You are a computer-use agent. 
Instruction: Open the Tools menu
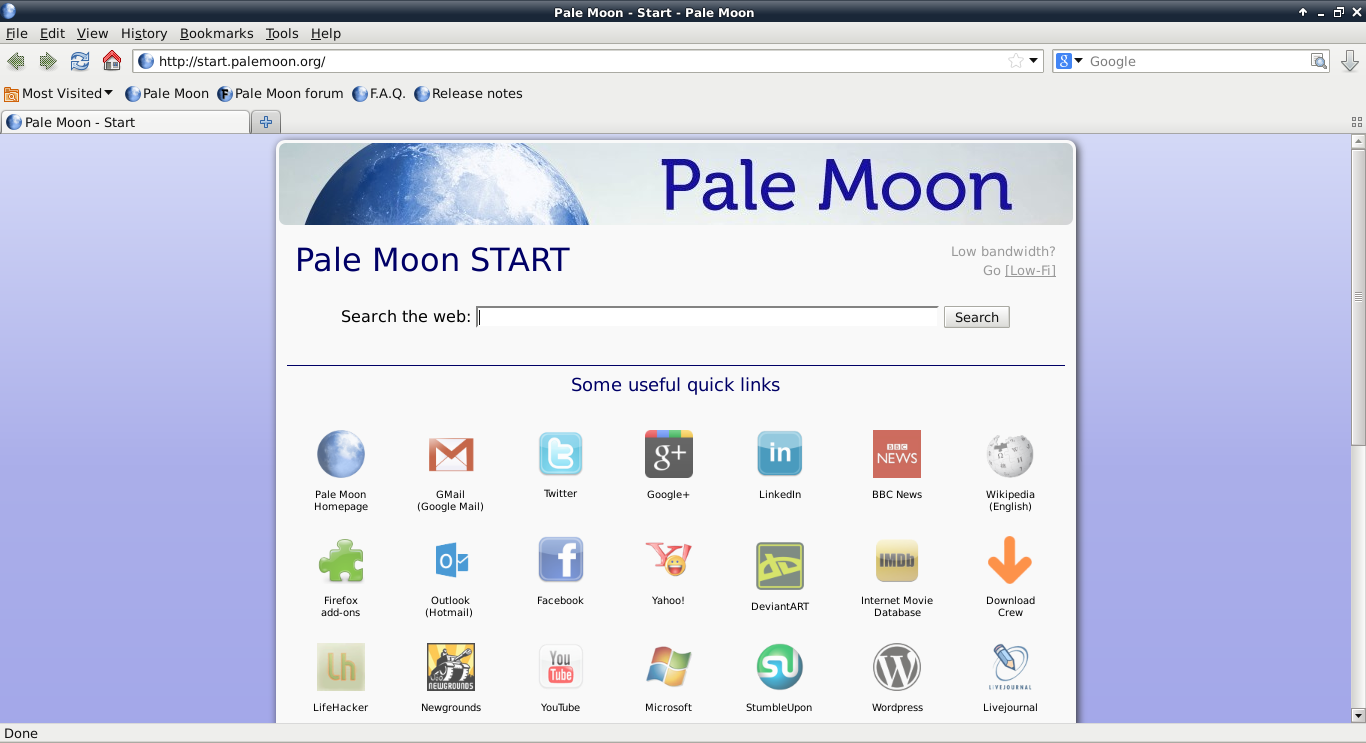(x=282, y=33)
